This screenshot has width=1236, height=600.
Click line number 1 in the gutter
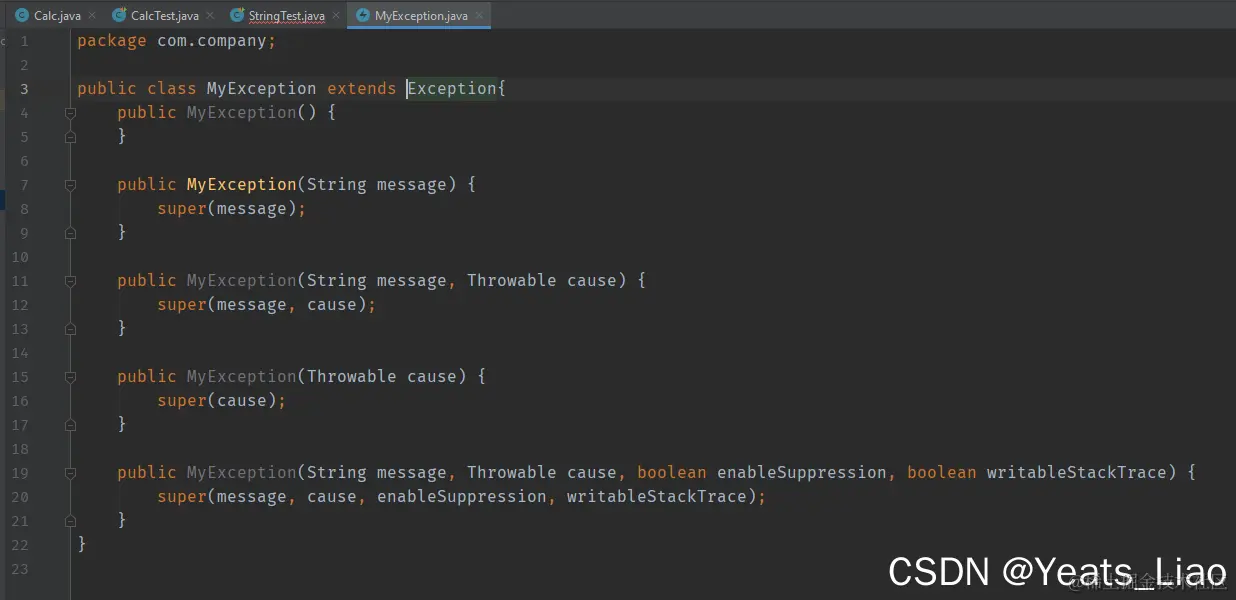click(24, 41)
